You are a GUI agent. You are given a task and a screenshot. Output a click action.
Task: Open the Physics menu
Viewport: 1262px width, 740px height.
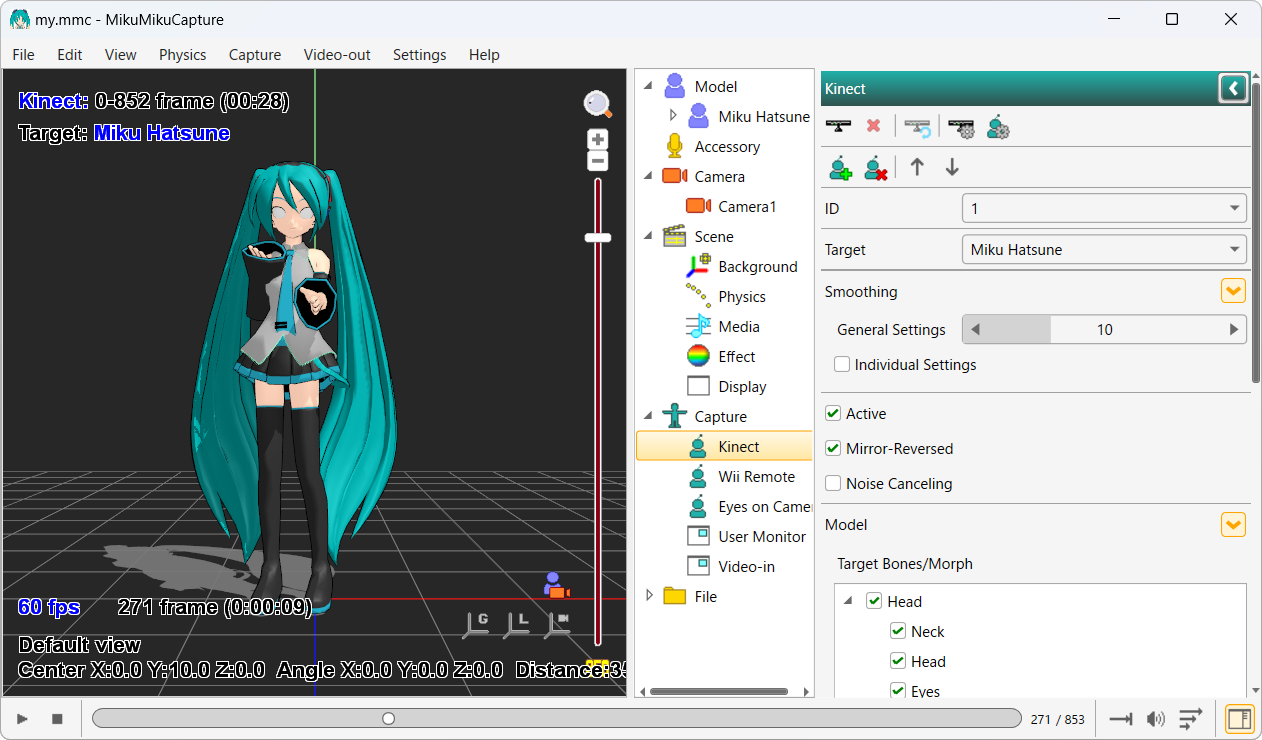[182, 55]
